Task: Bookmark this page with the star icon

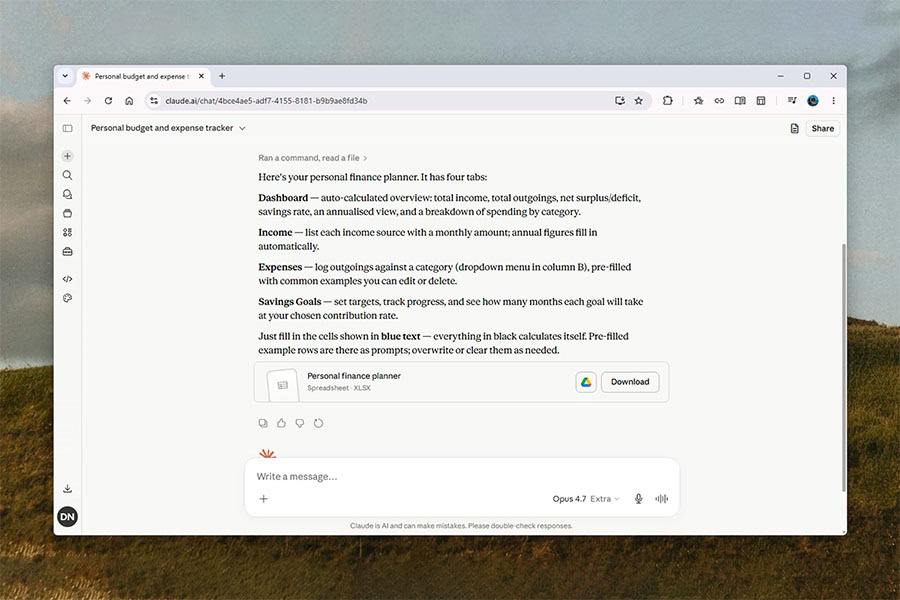Action: (x=638, y=100)
